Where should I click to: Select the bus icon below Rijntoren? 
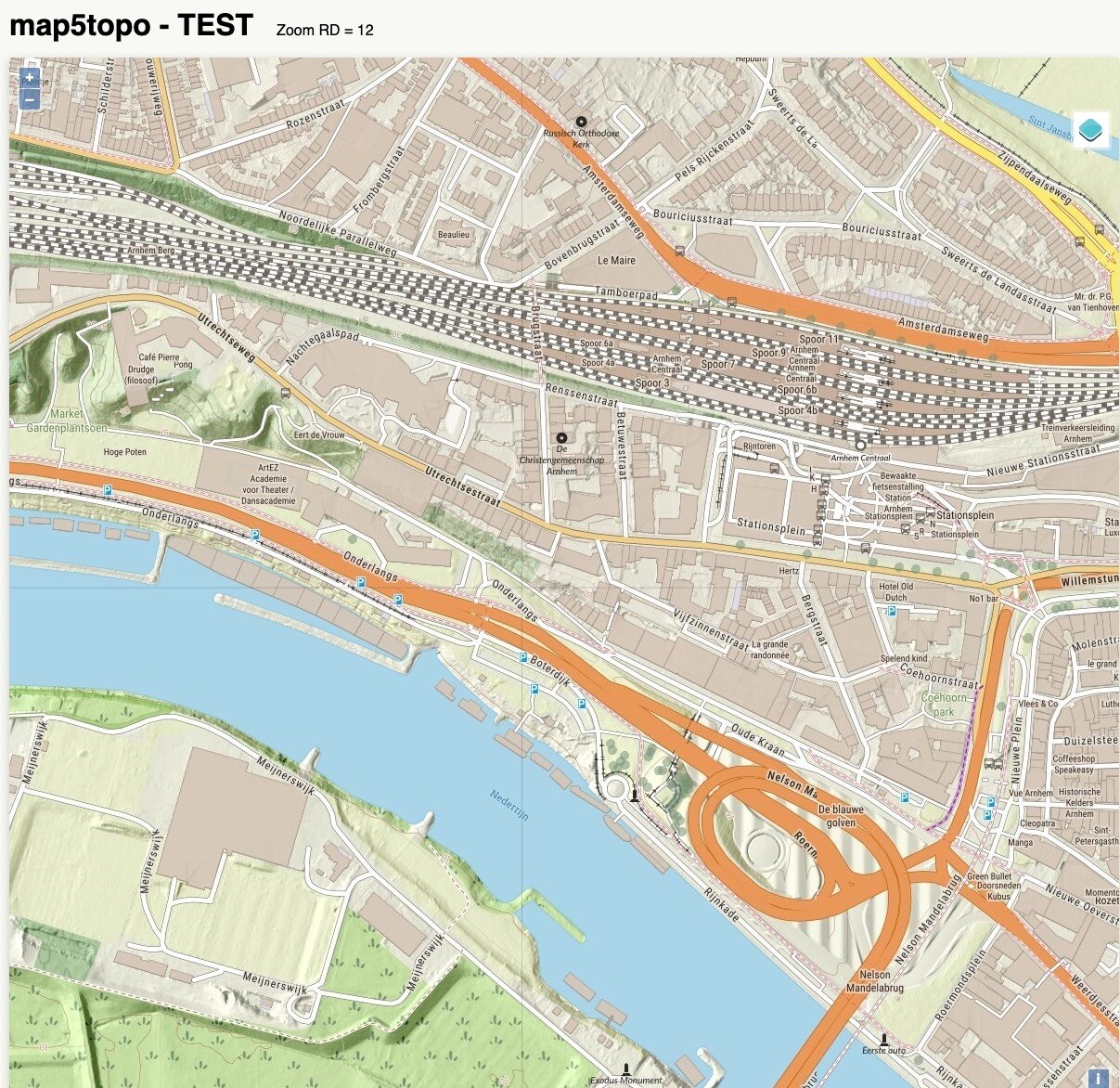pos(776,469)
